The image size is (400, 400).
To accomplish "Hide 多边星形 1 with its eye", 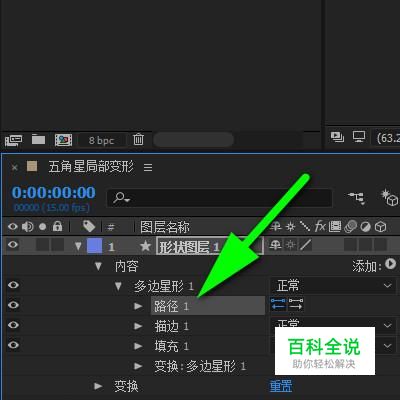I will [x=13, y=285].
